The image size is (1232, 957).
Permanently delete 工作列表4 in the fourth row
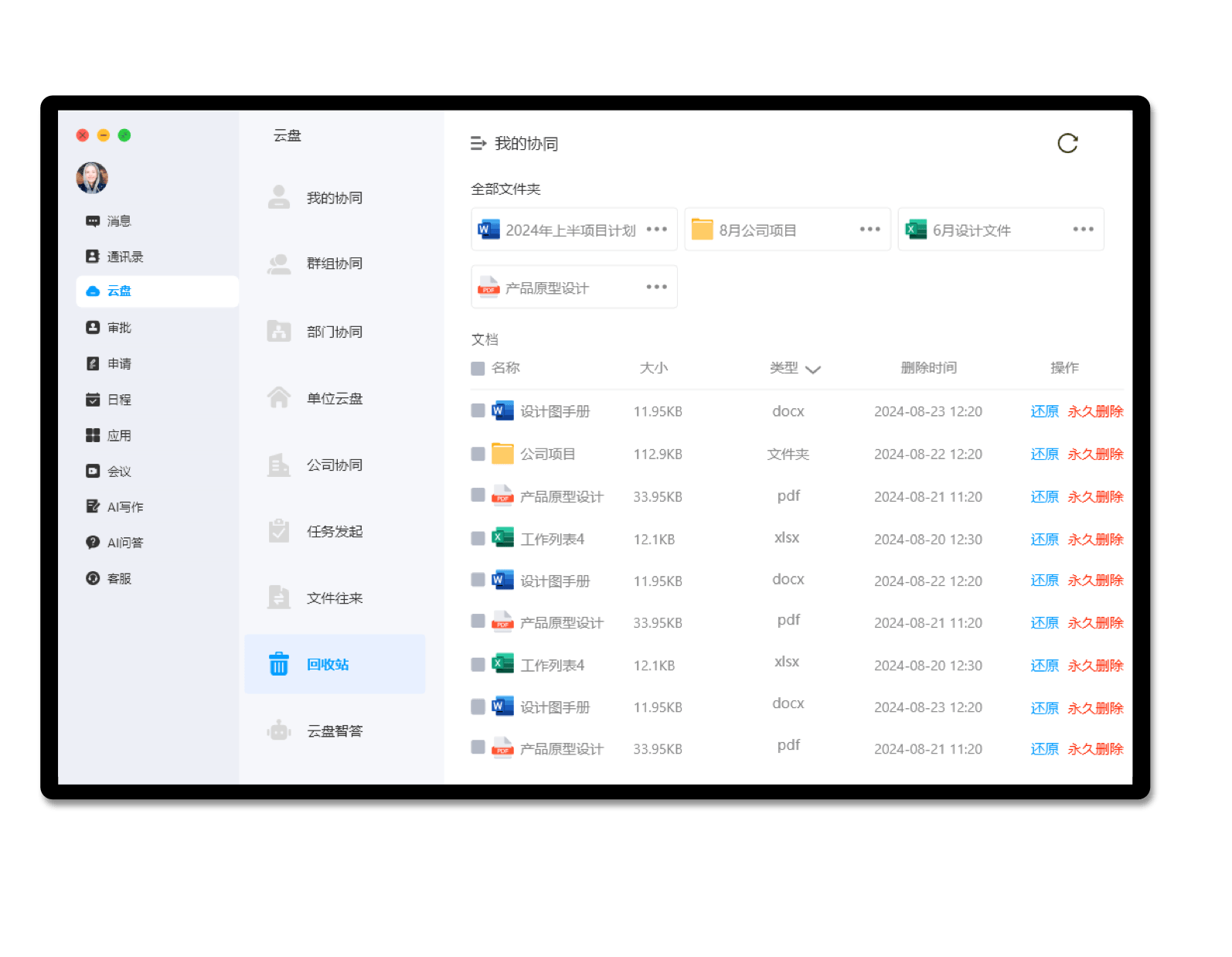(1095, 539)
